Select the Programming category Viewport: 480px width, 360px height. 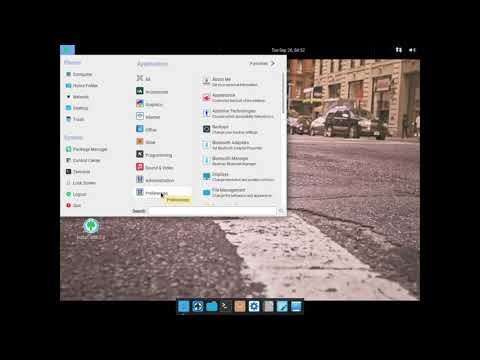(154, 155)
